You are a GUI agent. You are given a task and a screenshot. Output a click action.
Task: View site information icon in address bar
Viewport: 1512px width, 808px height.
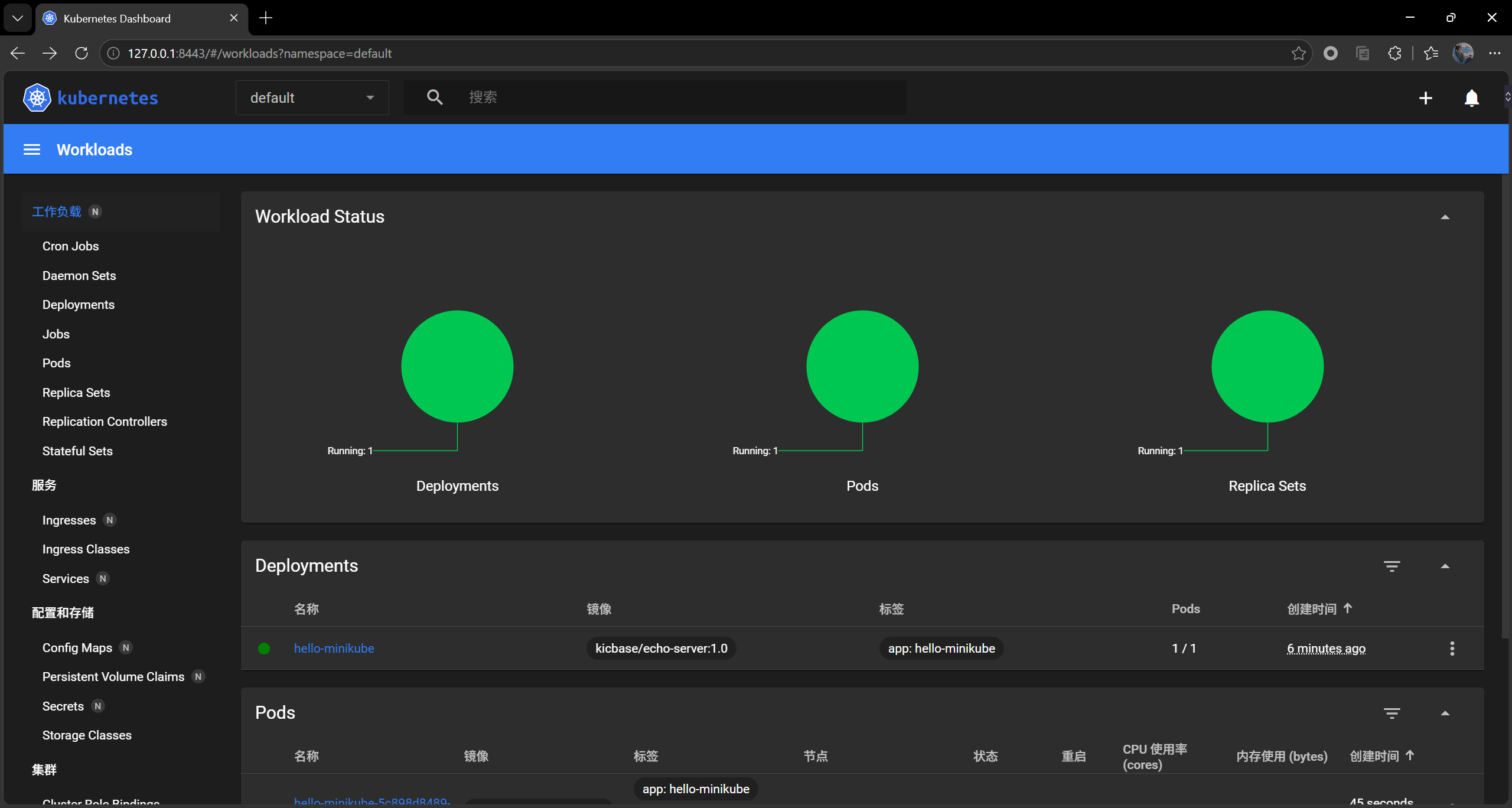pyautogui.click(x=113, y=53)
